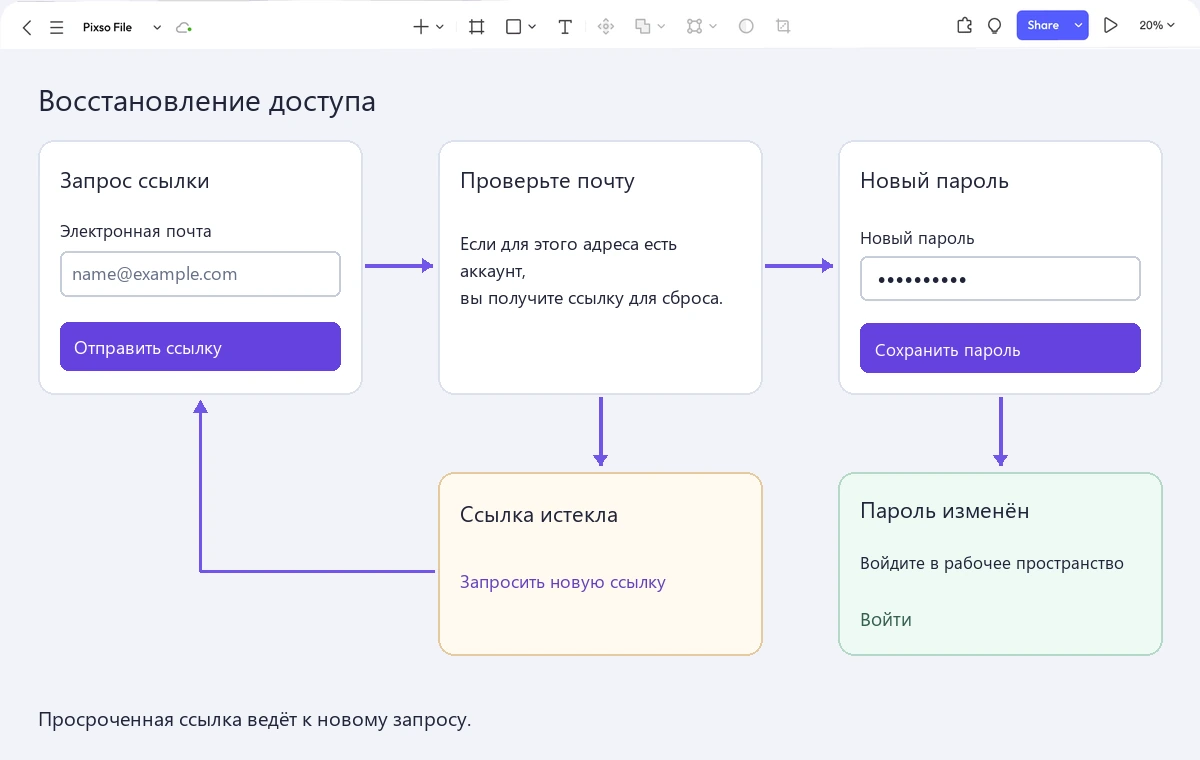1200x760 pixels.
Task: Click the name@example.com email field
Action: [x=200, y=274]
